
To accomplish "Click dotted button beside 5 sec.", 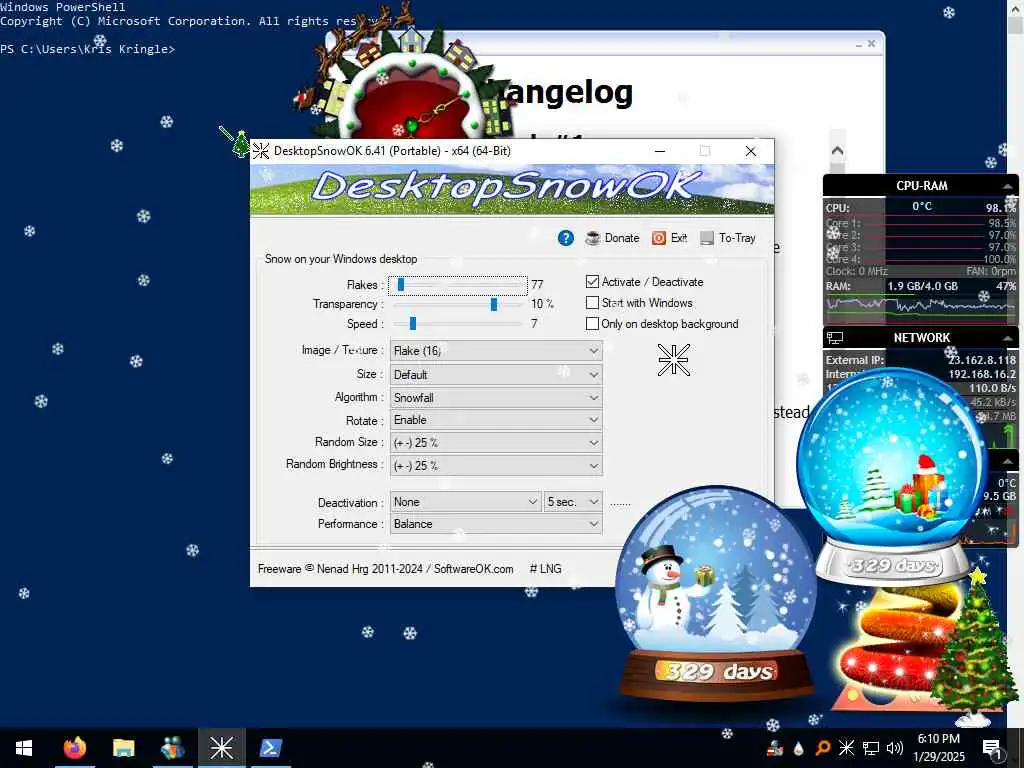I will [x=620, y=503].
